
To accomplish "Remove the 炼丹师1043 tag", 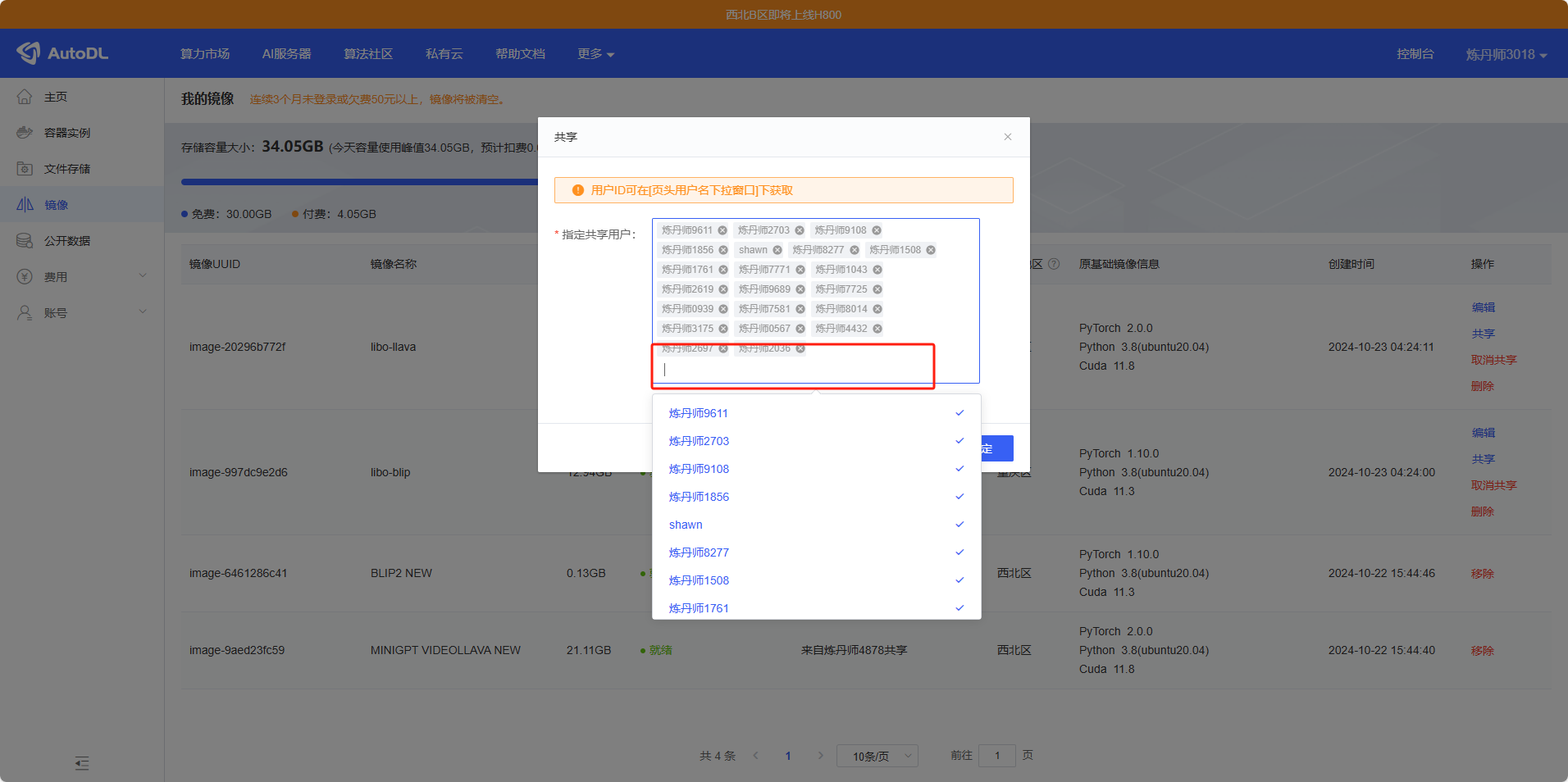I will coord(877,270).
